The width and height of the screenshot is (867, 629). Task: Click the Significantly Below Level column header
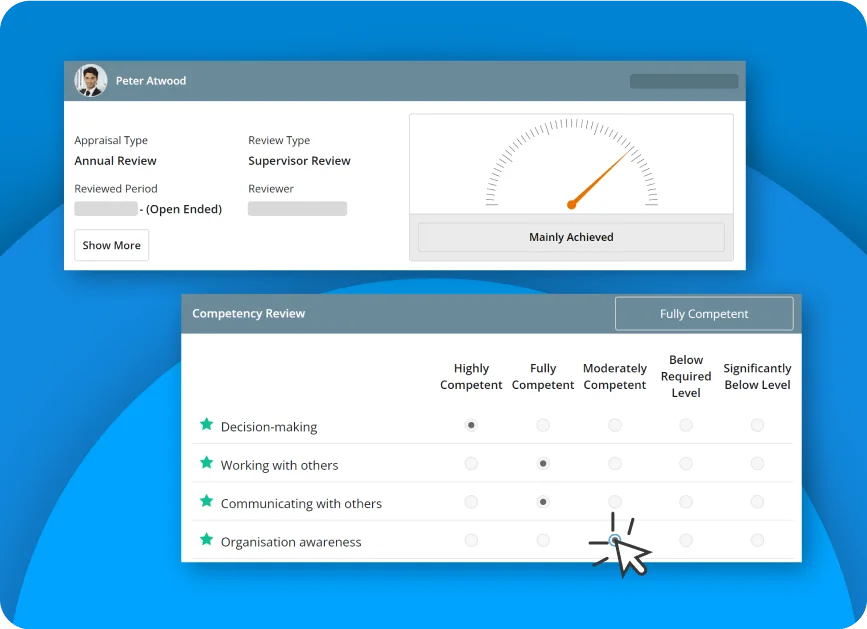pyautogui.click(x=758, y=376)
